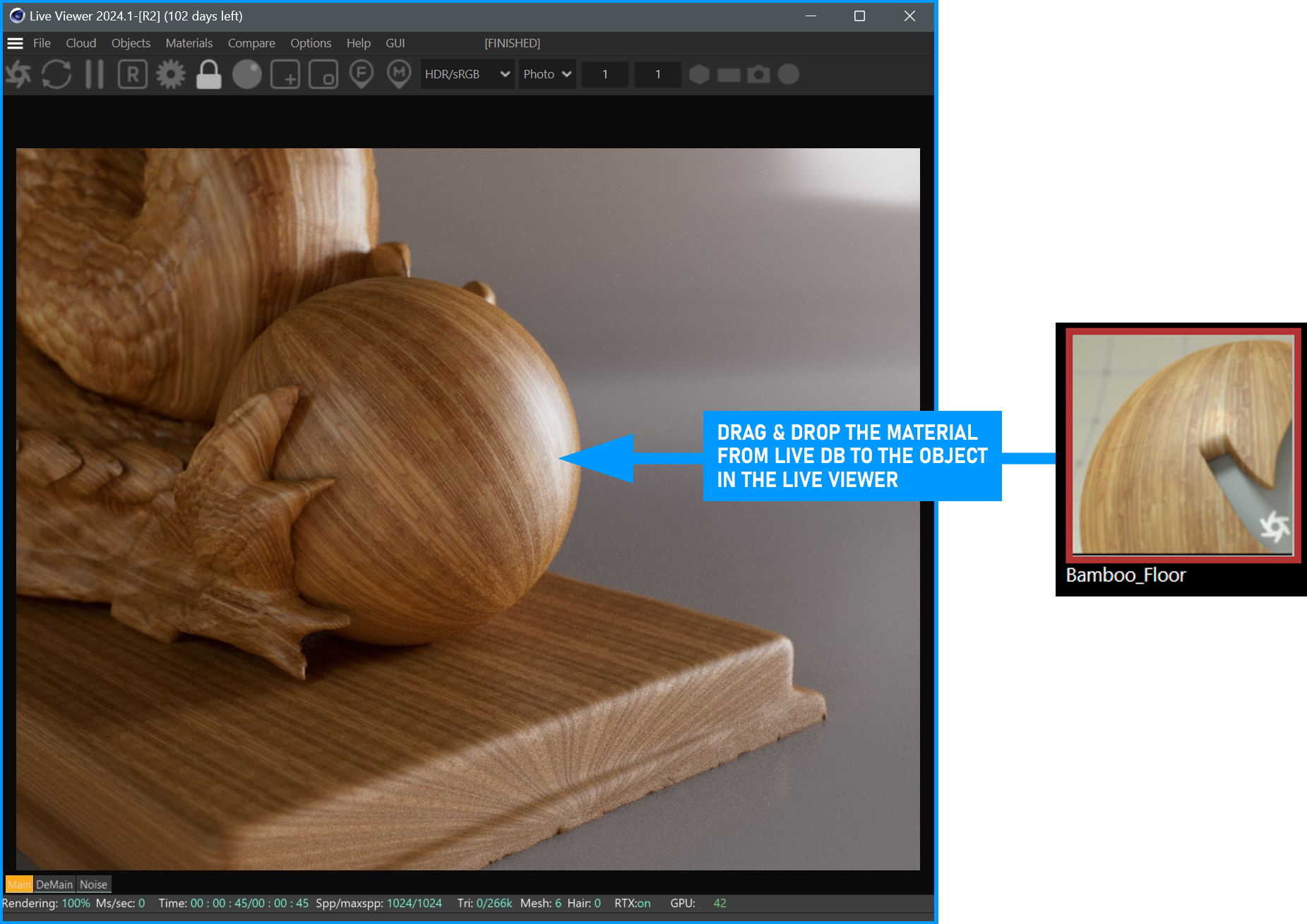The height and width of the screenshot is (924, 1307).
Task: Open the hamburger menu icon
Action: tap(15, 43)
